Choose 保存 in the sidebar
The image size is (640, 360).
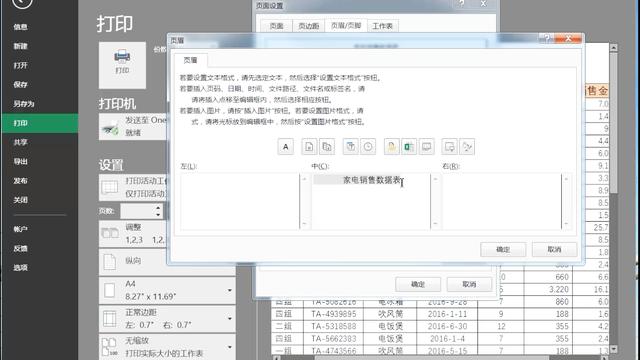point(20,84)
